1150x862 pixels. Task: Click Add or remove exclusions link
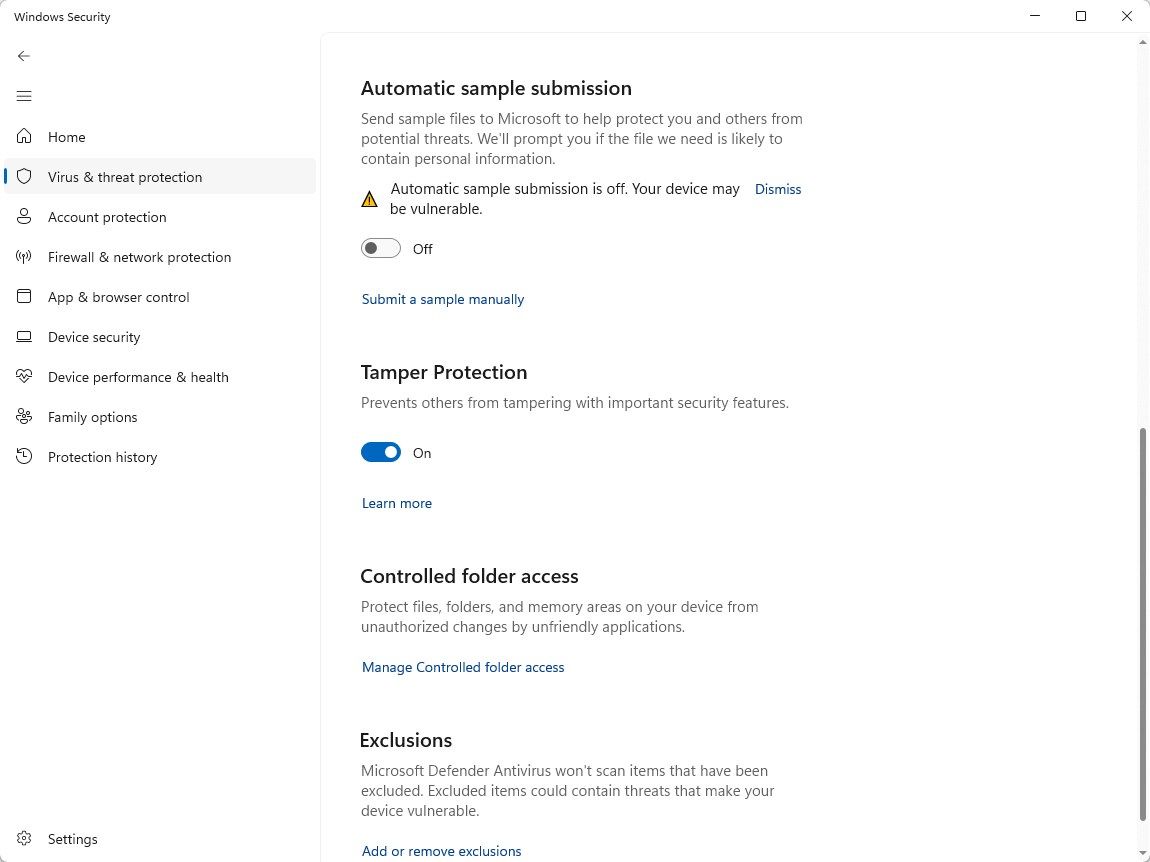tap(442, 851)
